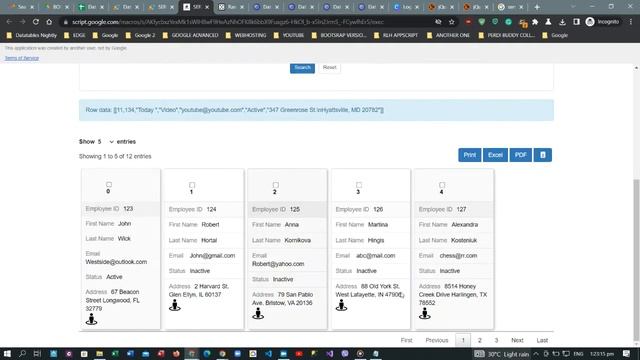Check the checkbox on card 2

pyautogui.click(x=276, y=185)
